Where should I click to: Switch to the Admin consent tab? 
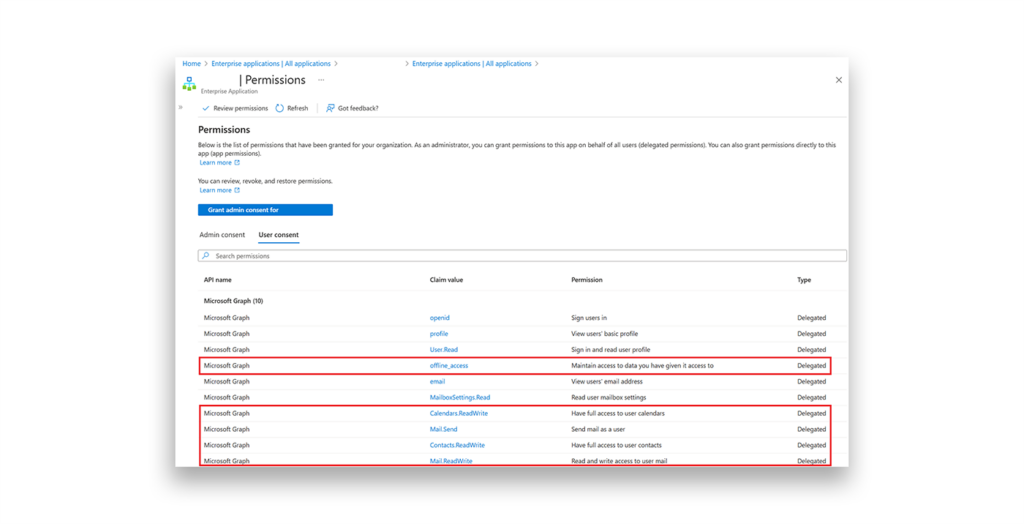tap(222, 235)
